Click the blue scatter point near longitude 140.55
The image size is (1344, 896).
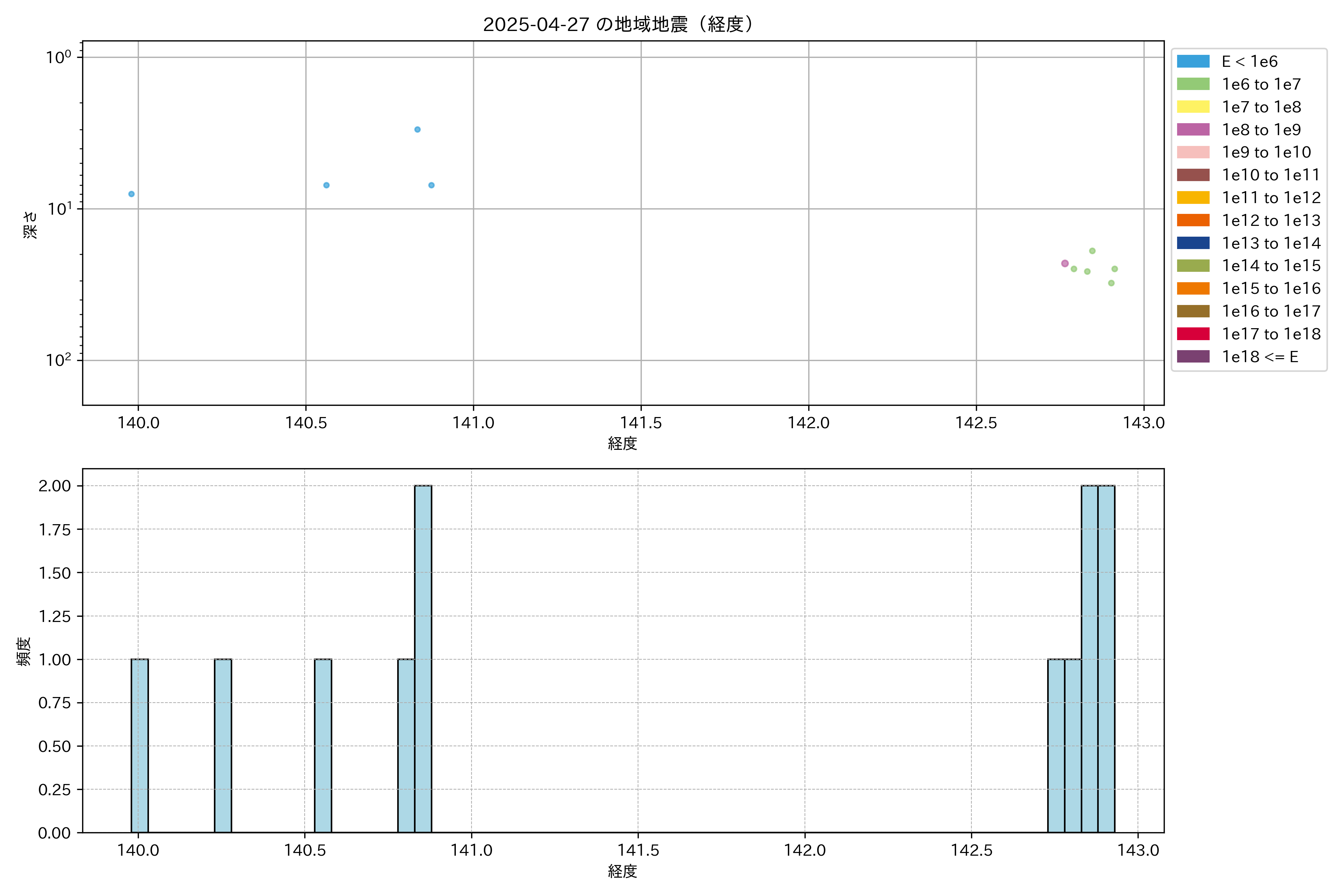tap(326, 185)
